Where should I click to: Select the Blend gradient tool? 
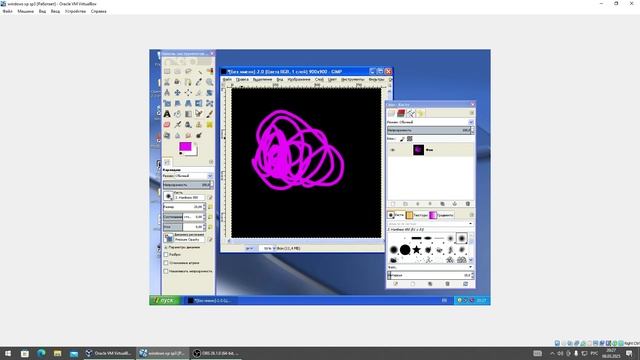pos(188,114)
